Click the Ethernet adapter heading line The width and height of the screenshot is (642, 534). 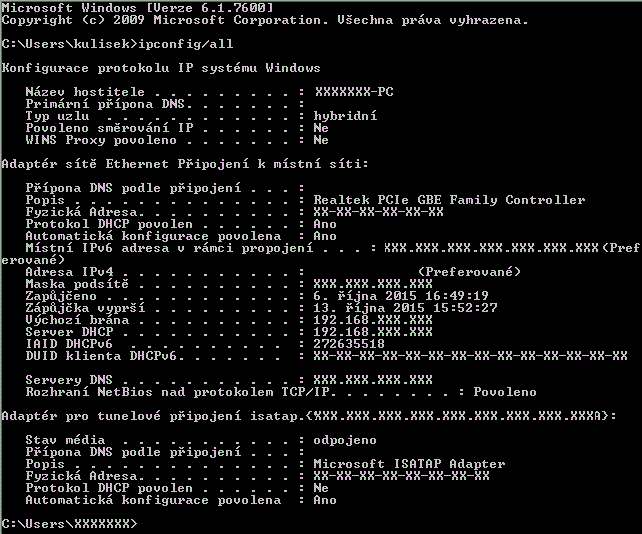[x=186, y=164]
